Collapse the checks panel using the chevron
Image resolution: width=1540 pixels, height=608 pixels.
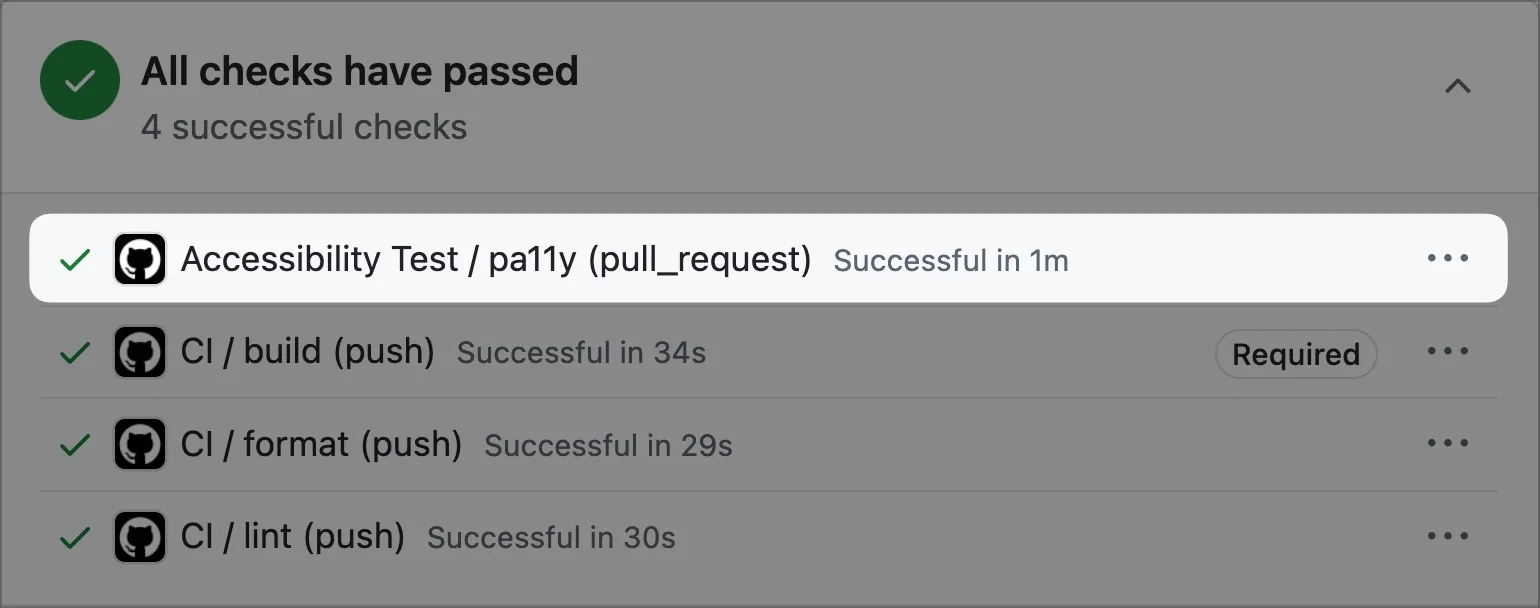coord(1458,87)
